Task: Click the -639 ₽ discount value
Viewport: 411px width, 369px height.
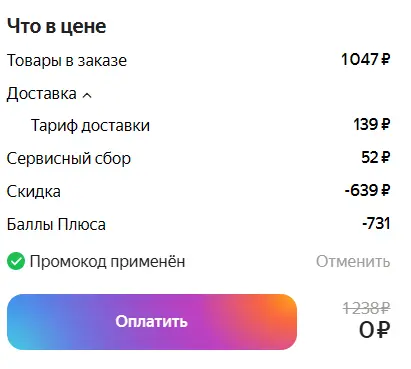Action: 367,191
